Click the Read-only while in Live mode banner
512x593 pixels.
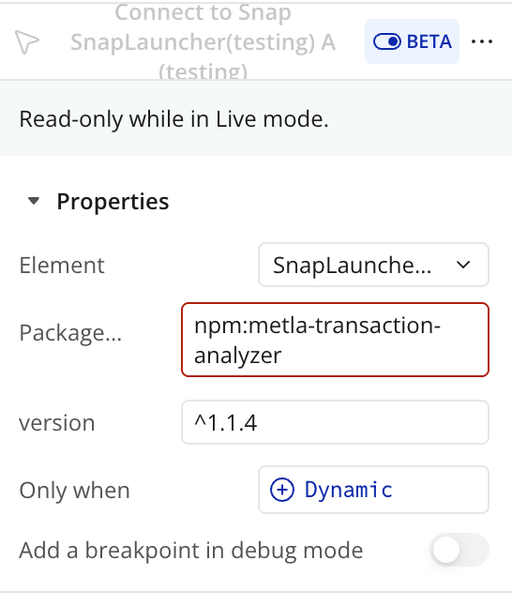pos(256,118)
